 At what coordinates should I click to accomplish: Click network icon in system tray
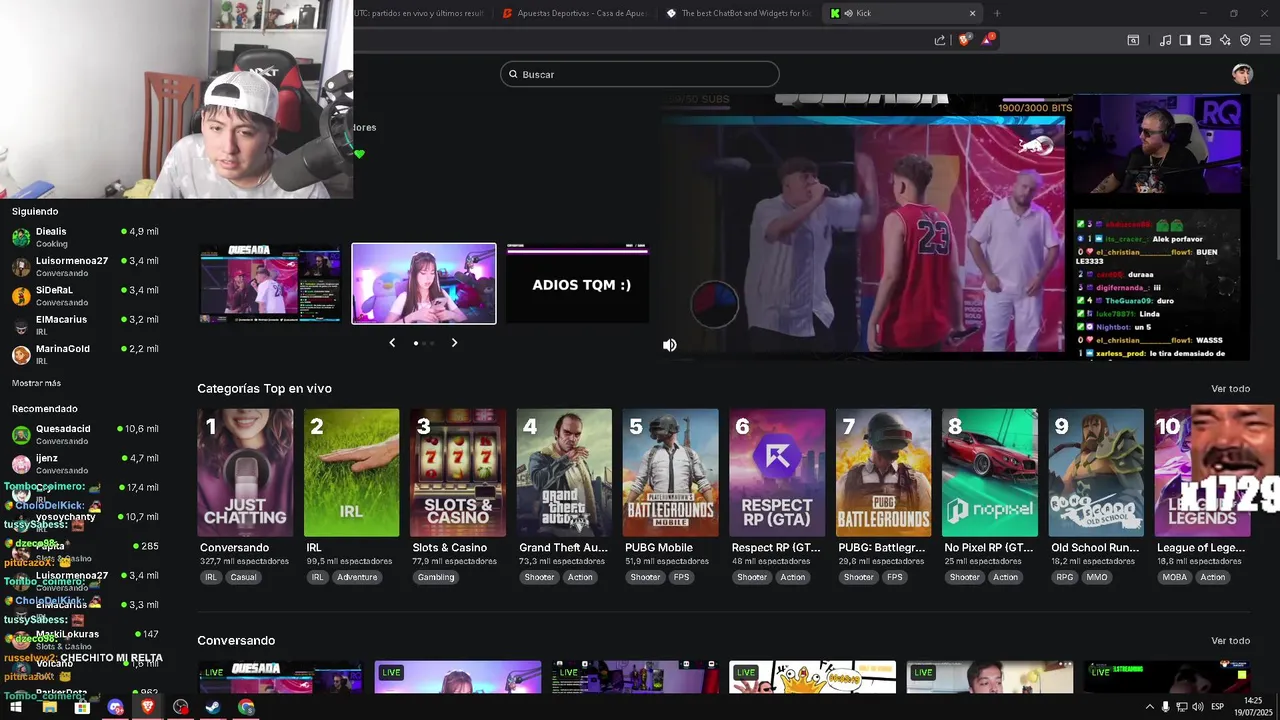1181,707
